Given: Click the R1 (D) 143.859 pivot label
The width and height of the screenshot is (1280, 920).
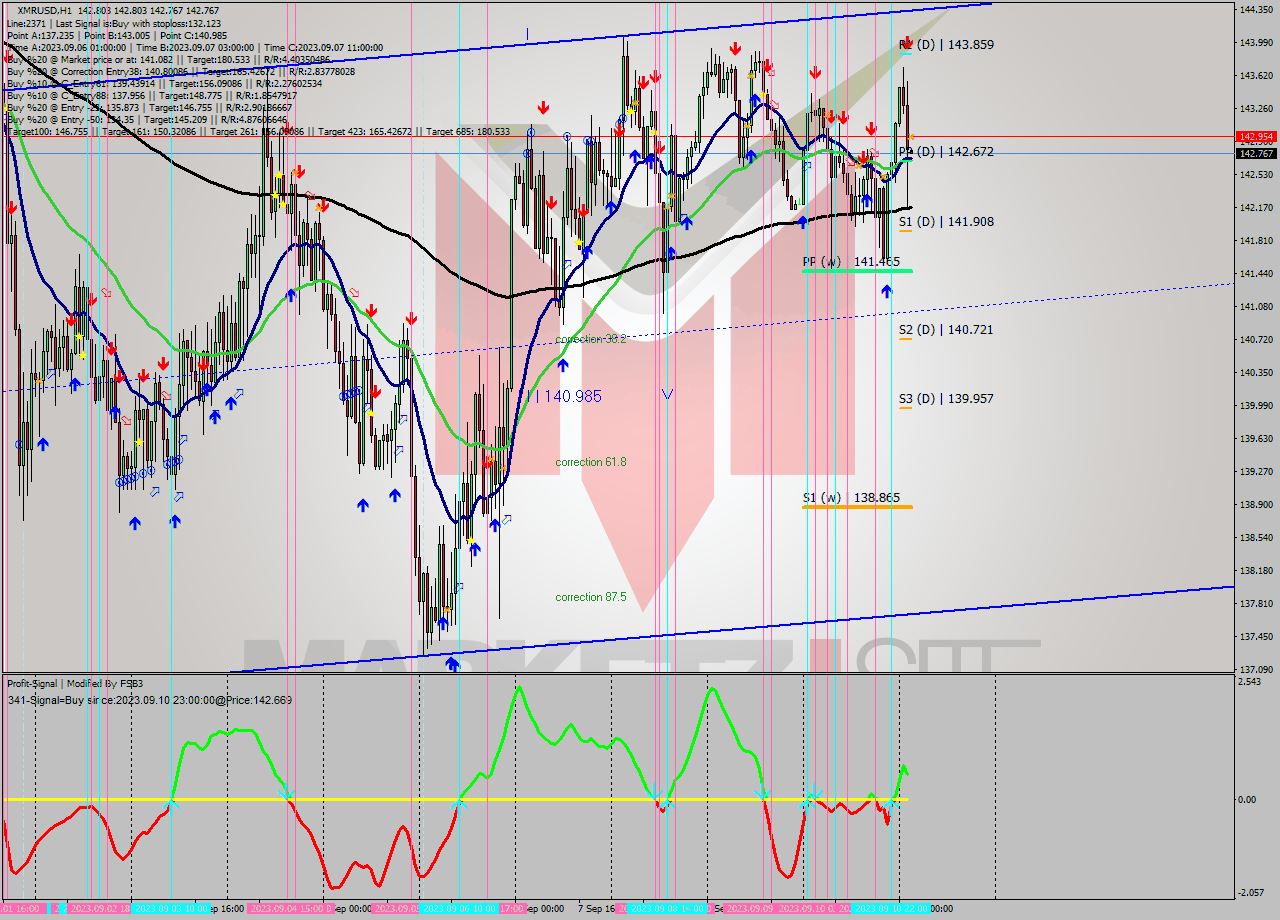Looking at the screenshot, I should (x=946, y=45).
